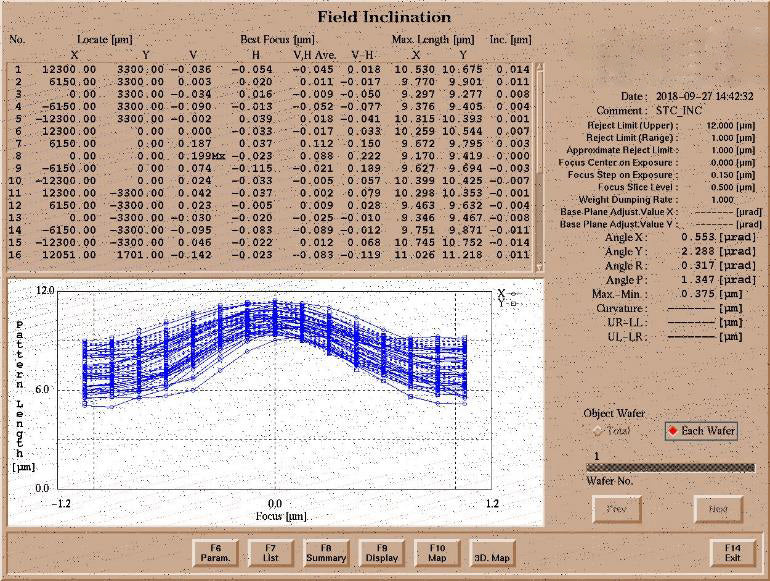Select row 8 V value 0.199
The height and width of the screenshot is (581, 770).
tap(194, 156)
